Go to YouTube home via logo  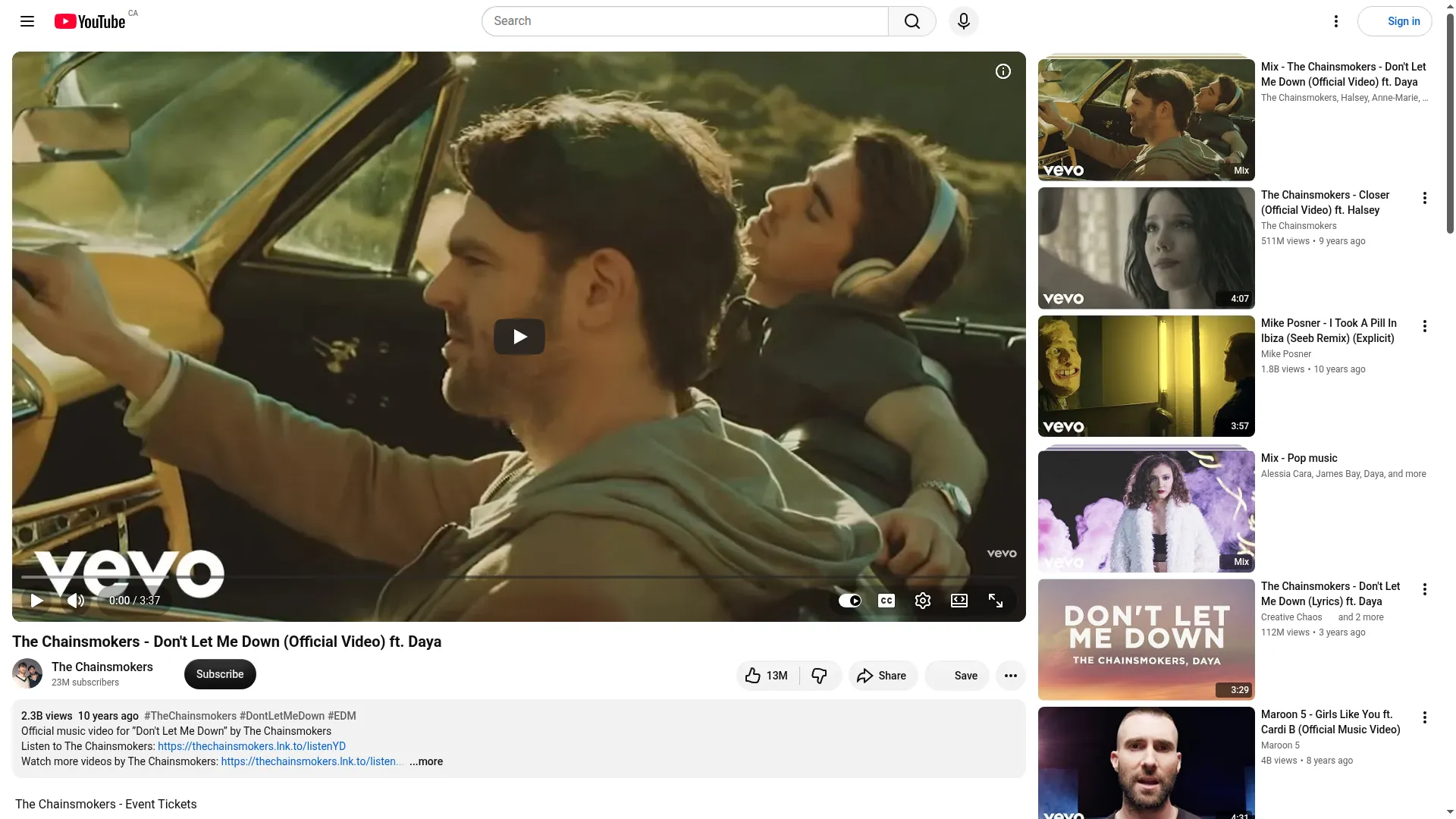(x=90, y=21)
